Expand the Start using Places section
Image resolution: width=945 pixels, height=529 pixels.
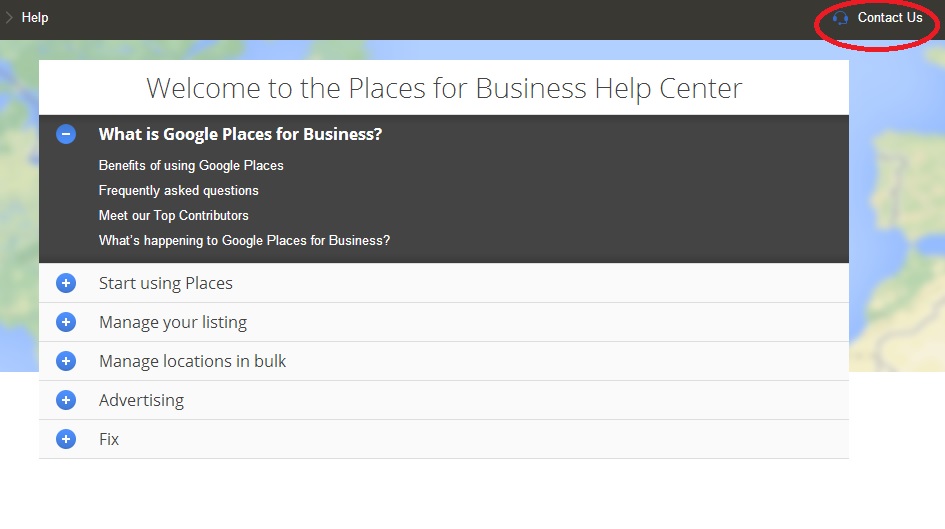pos(166,283)
